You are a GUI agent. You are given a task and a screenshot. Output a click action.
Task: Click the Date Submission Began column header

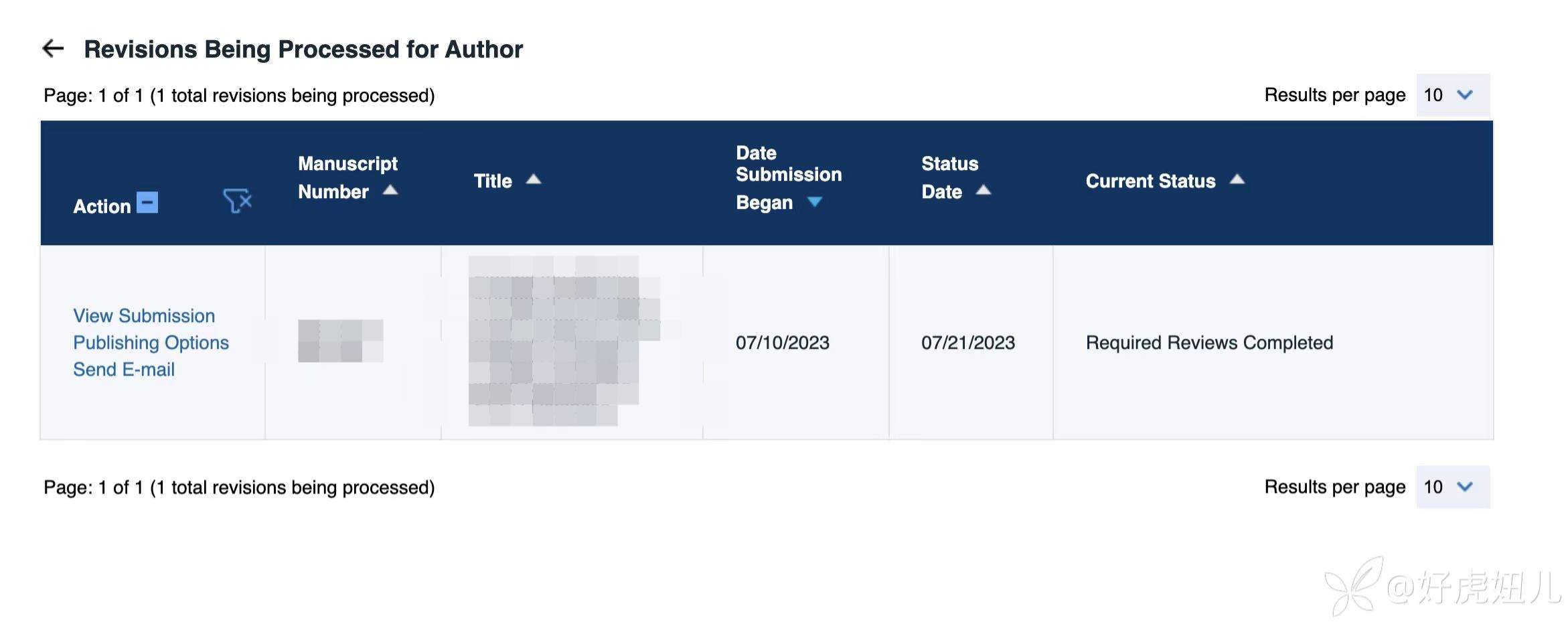click(x=788, y=177)
